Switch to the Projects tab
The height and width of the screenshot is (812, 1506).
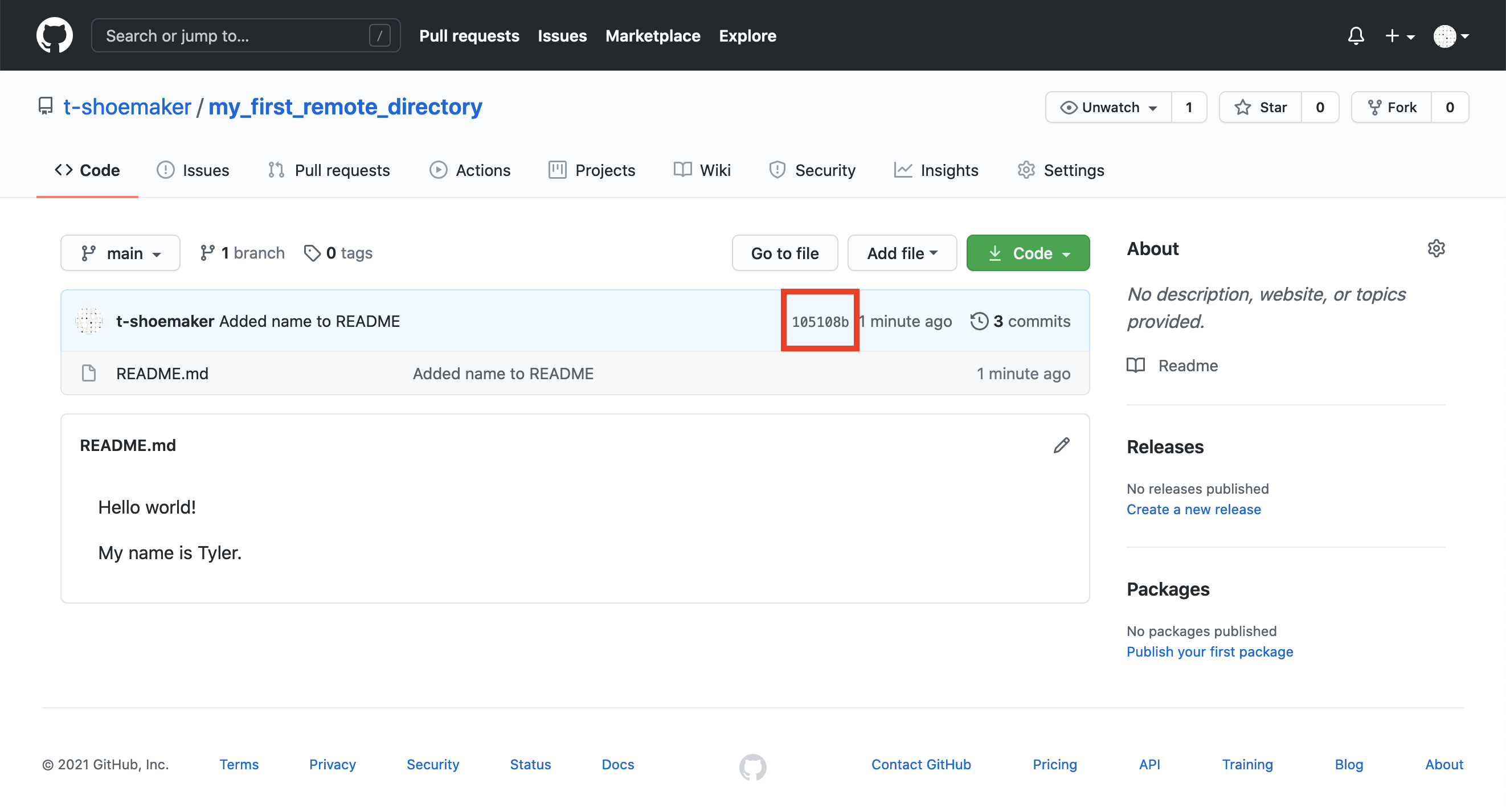pyautogui.click(x=592, y=170)
